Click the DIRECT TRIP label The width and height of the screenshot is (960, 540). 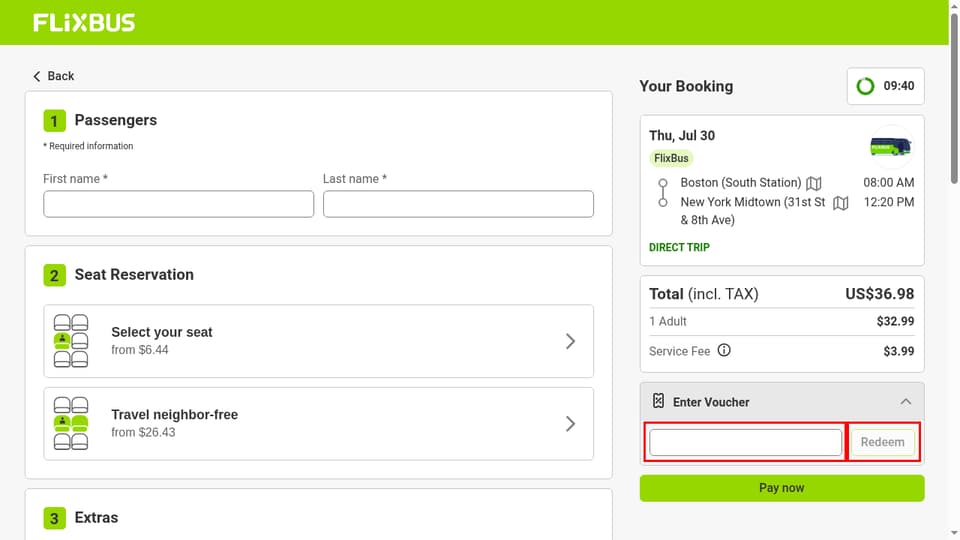(x=679, y=247)
